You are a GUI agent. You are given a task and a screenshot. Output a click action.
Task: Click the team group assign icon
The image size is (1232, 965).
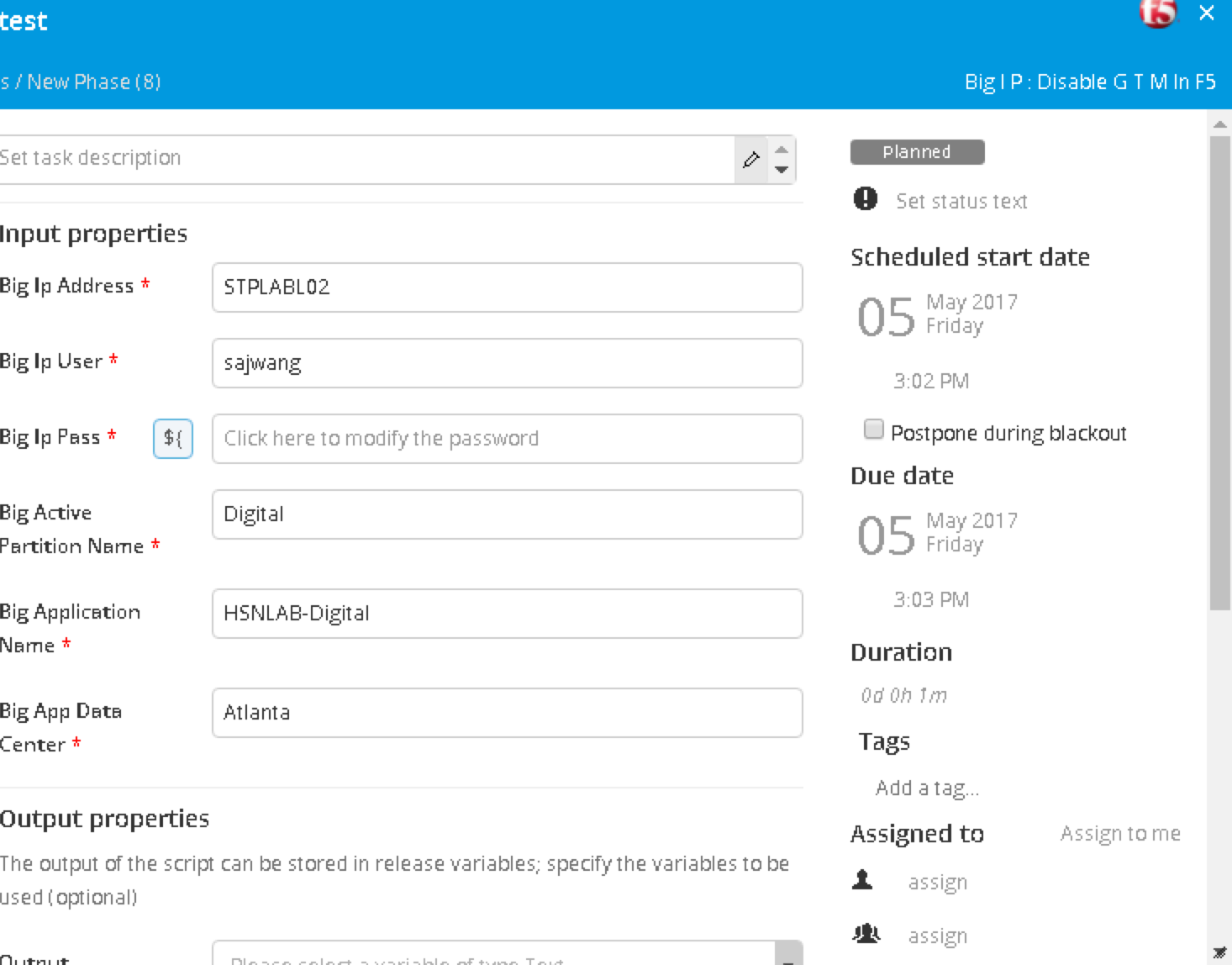(866, 933)
